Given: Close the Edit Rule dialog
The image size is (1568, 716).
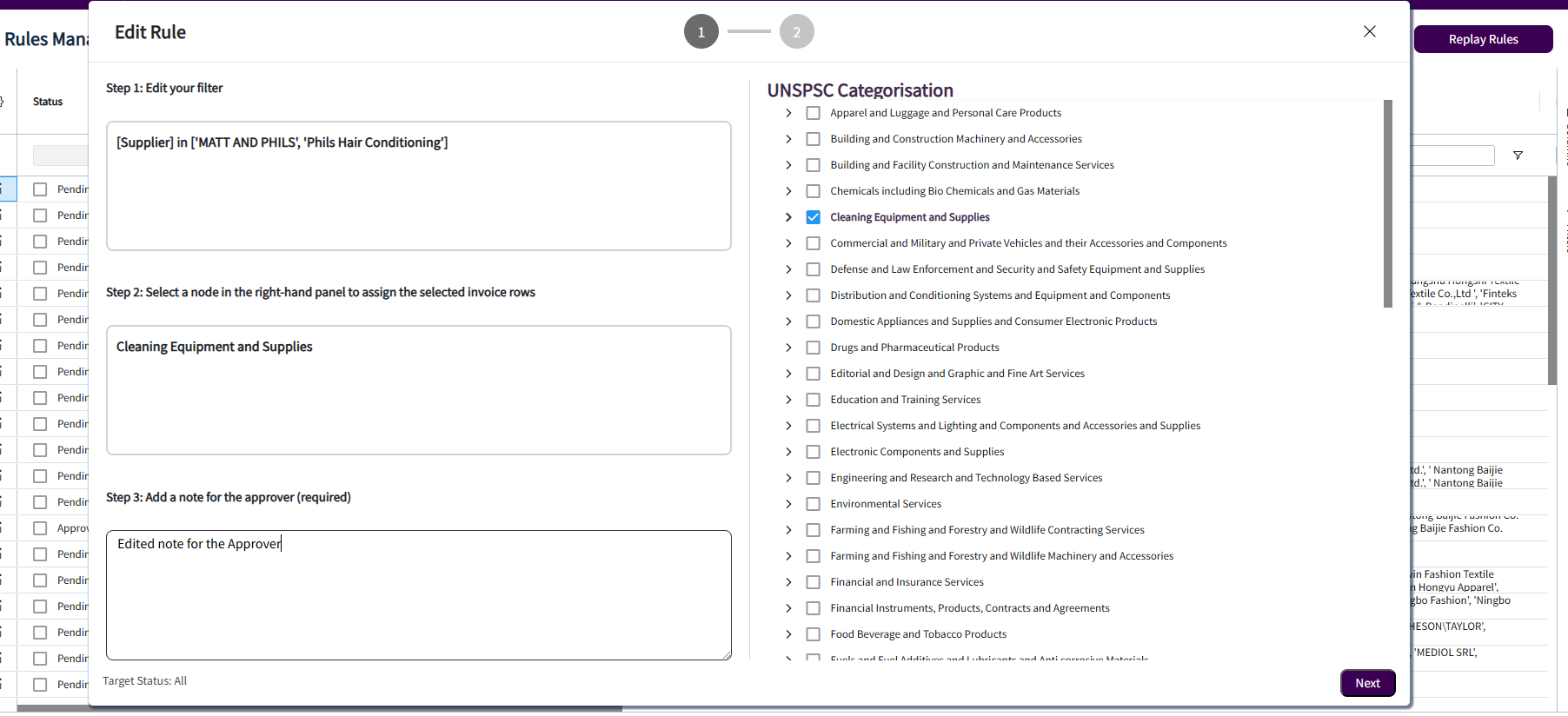Looking at the screenshot, I should point(1370,31).
